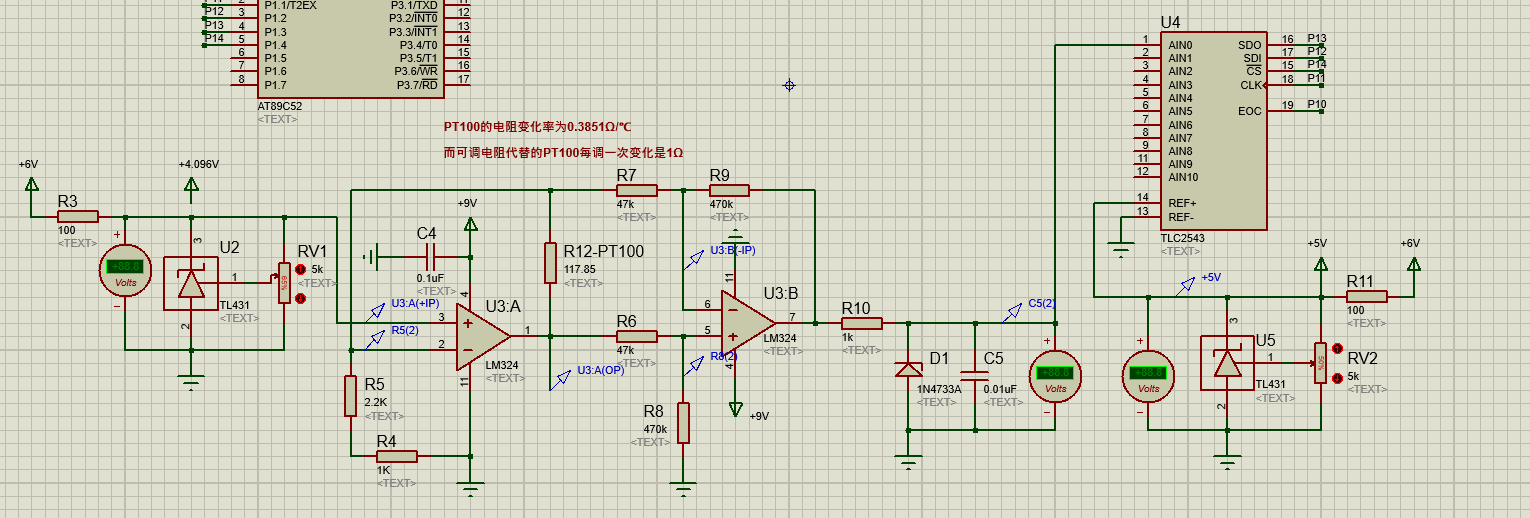Click the ground symbol below U5
This screenshot has height=518, width=1530.
point(1227,462)
